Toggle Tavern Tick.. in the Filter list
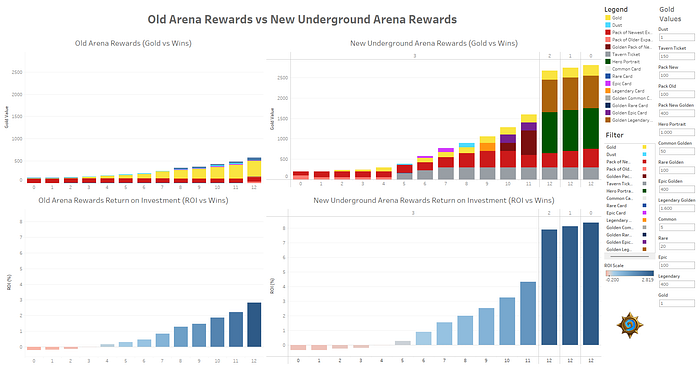The width and height of the screenshot is (700, 368). (627, 184)
